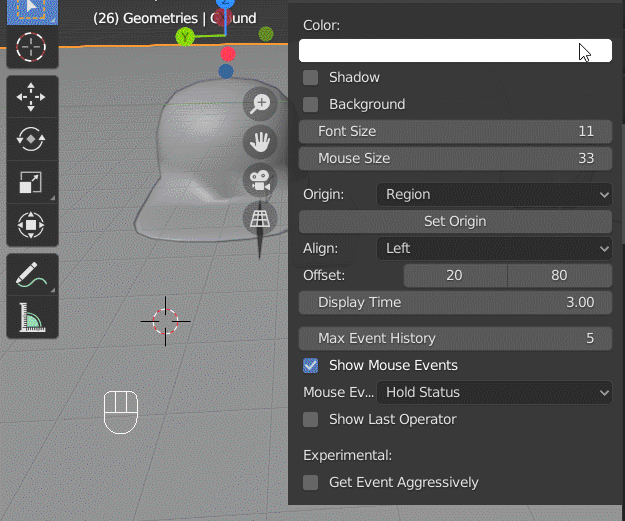
Task: Click the panel's vertical scrollbar
Action: click(x=622, y=183)
